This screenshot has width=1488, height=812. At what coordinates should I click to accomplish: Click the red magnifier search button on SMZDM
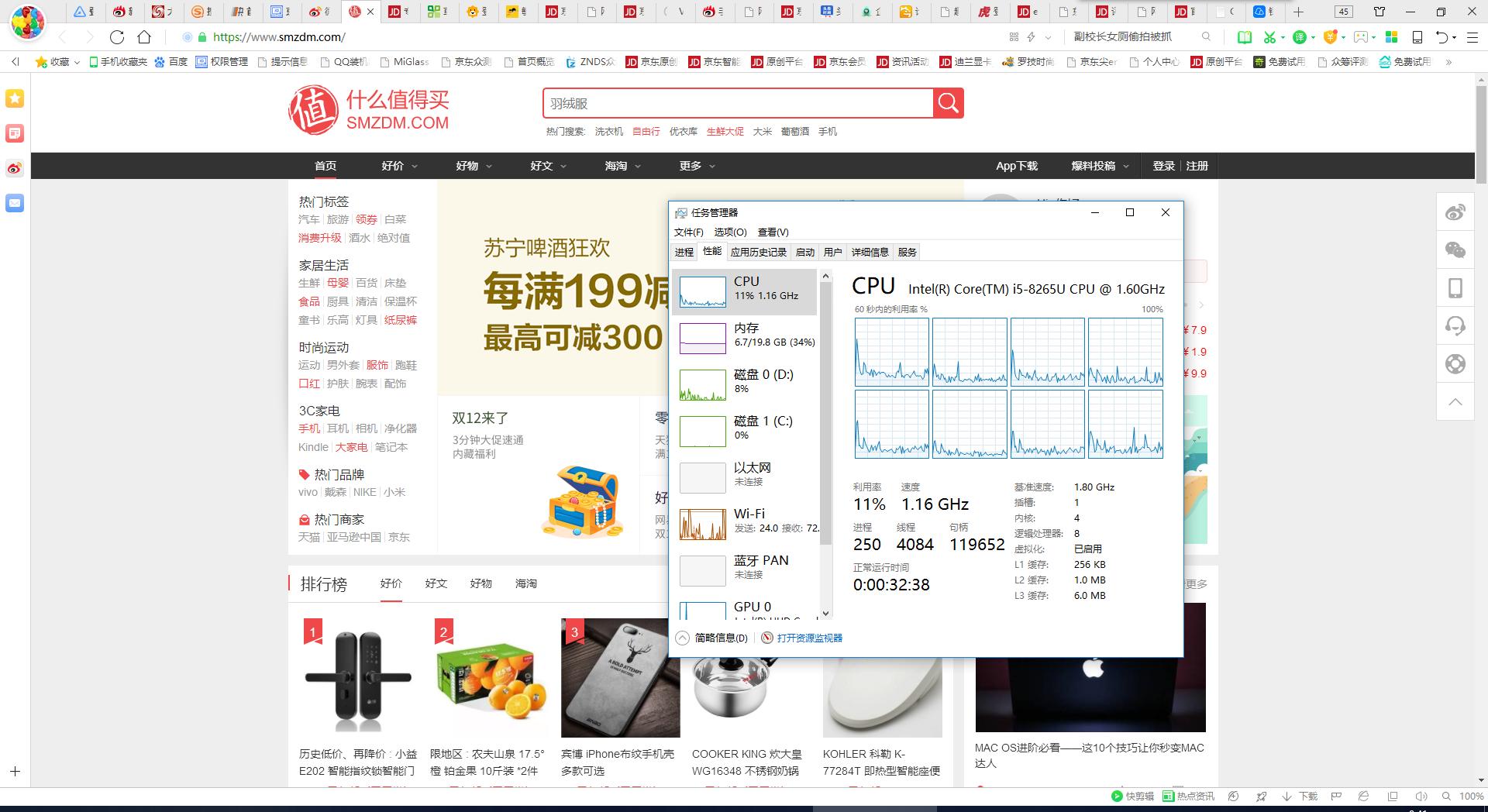[948, 103]
